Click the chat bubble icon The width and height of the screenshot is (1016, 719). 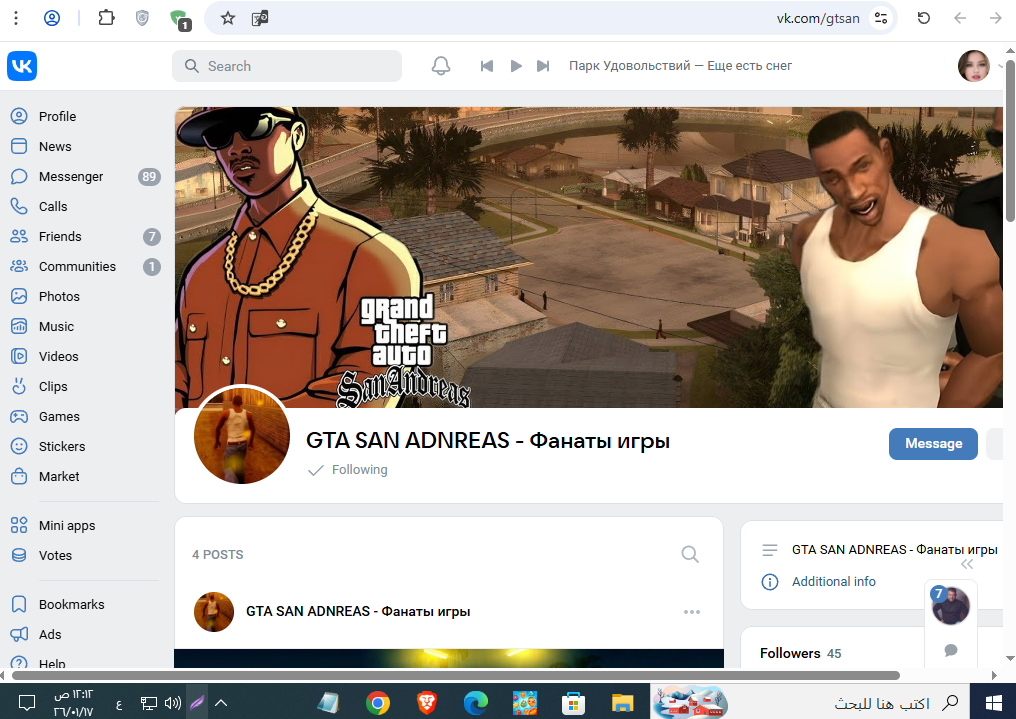pyautogui.click(x=951, y=650)
